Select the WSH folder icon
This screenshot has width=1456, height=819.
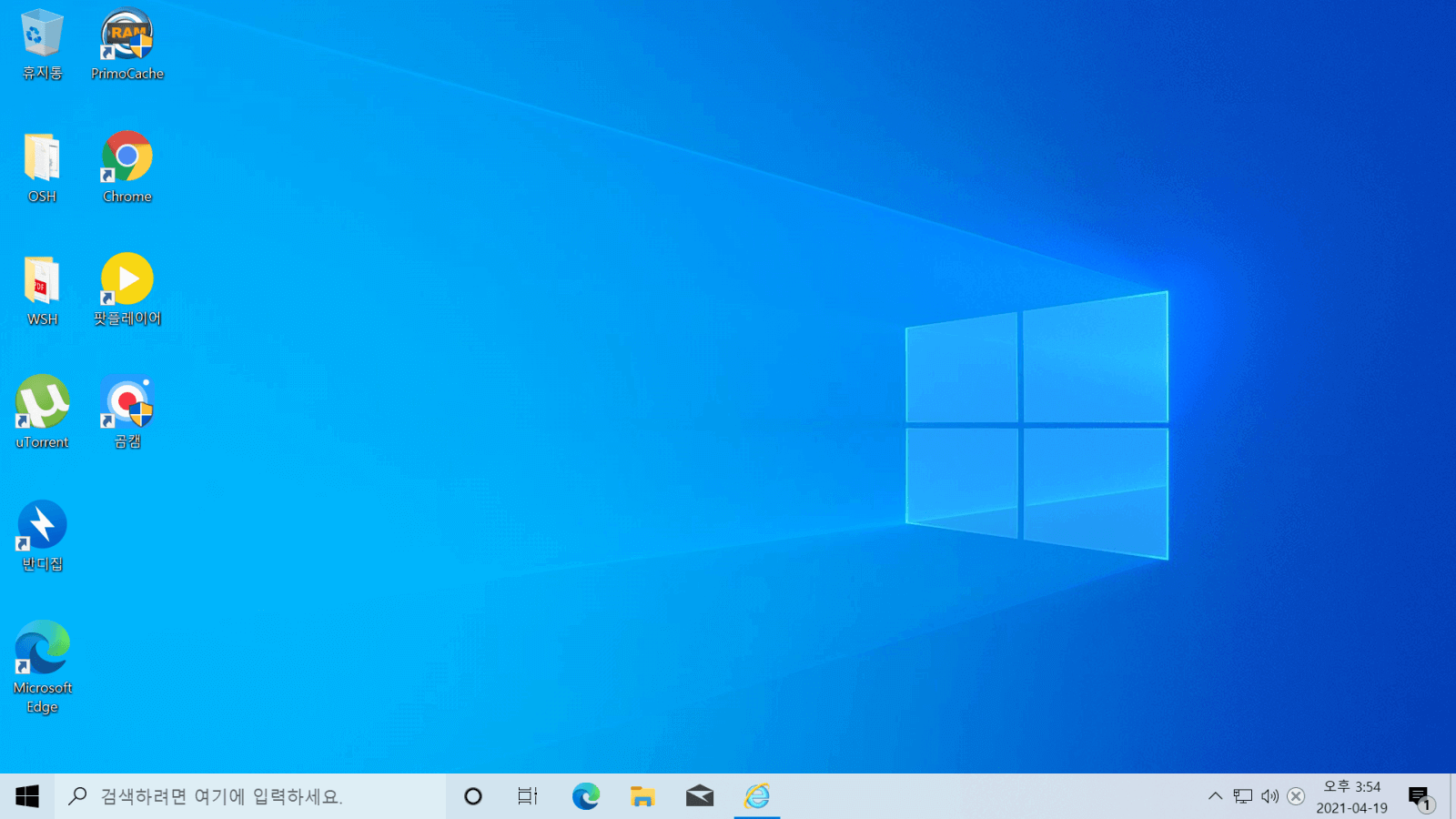(42, 290)
